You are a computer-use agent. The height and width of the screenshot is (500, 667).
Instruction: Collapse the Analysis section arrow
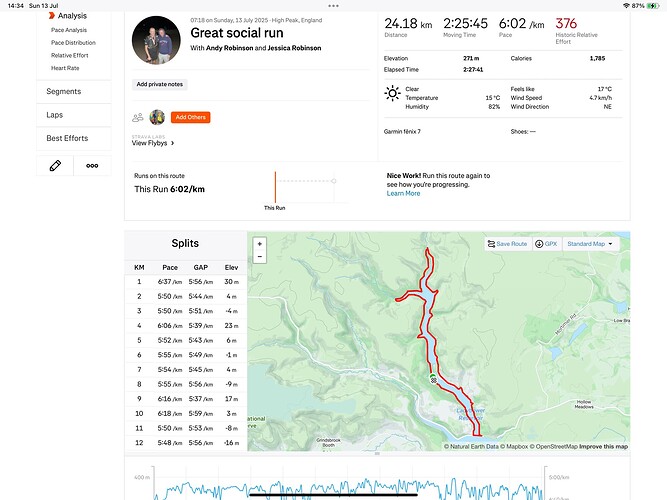51,16
